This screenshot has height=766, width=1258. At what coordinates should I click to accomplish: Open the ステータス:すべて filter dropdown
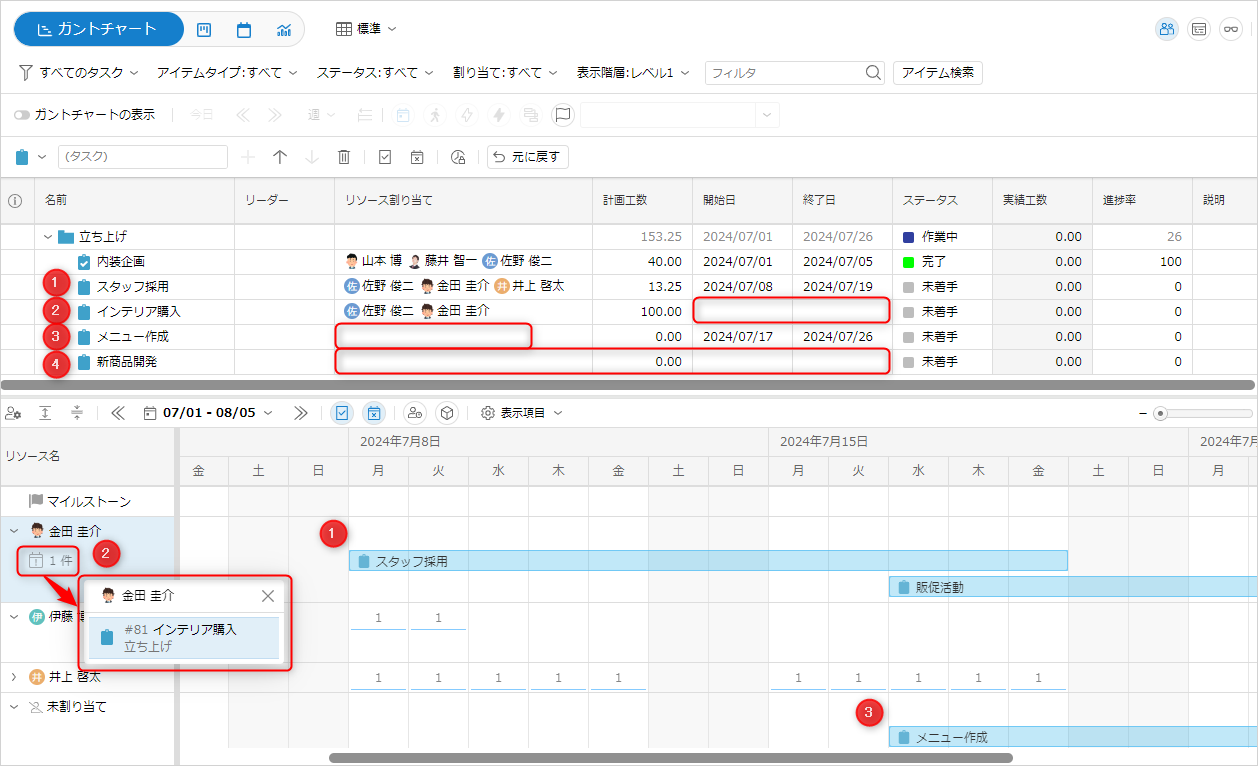click(x=375, y=73)
